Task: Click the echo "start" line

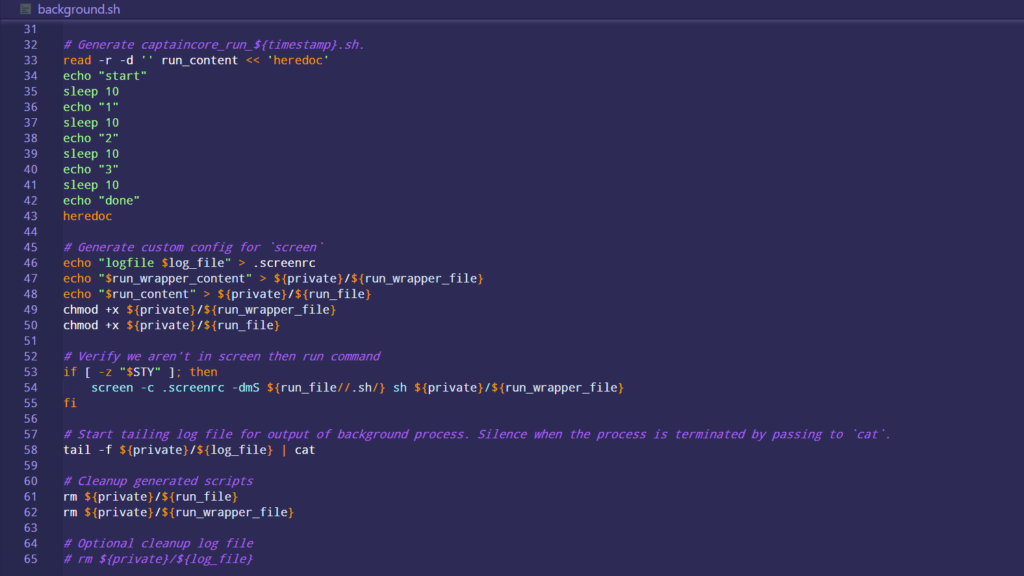Action: [105, 76]
